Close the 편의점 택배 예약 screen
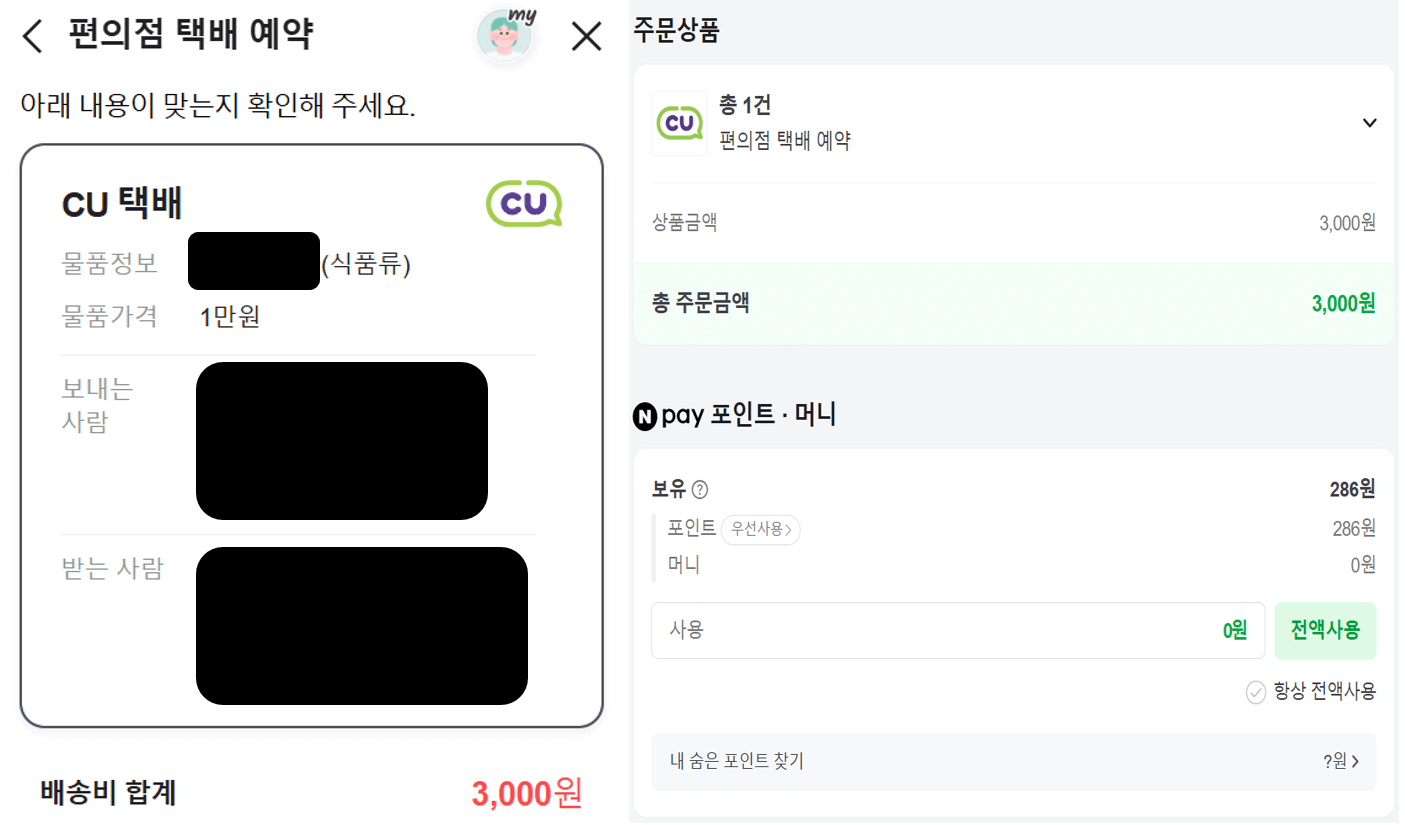This screenshot has width=1405, height=825. [x=585, y=35]
